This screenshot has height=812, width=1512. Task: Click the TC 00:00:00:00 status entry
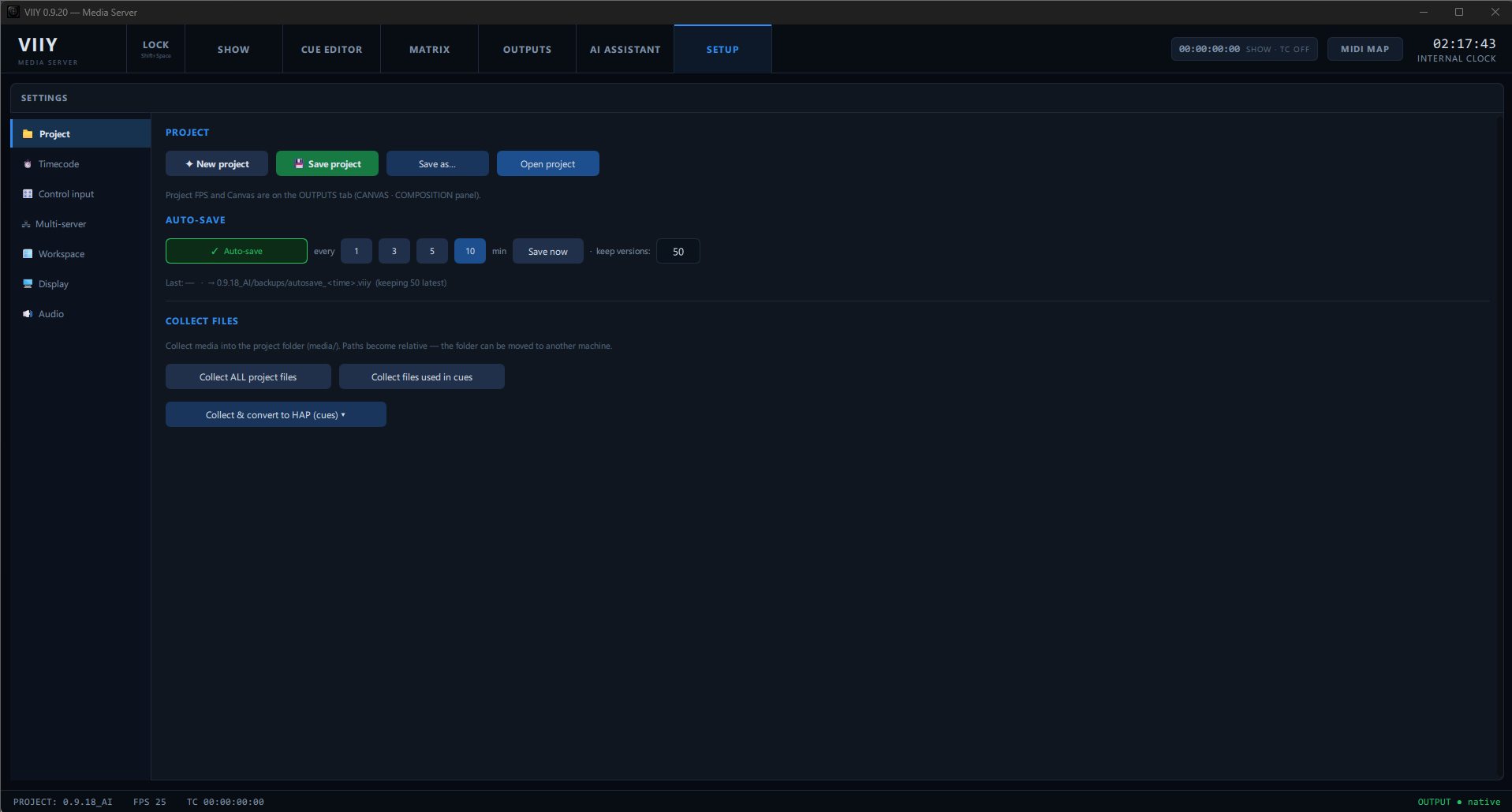point(226,802)
